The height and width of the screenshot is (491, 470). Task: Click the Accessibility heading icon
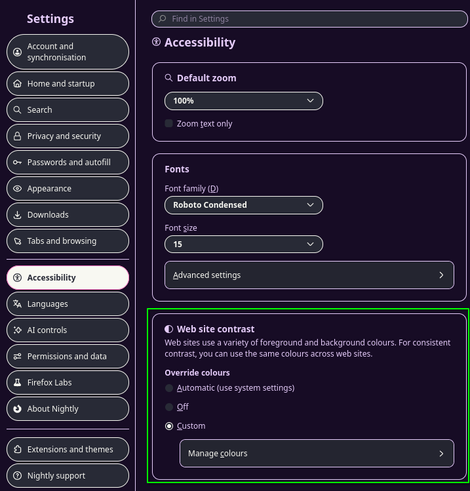(x=156, y=42)
